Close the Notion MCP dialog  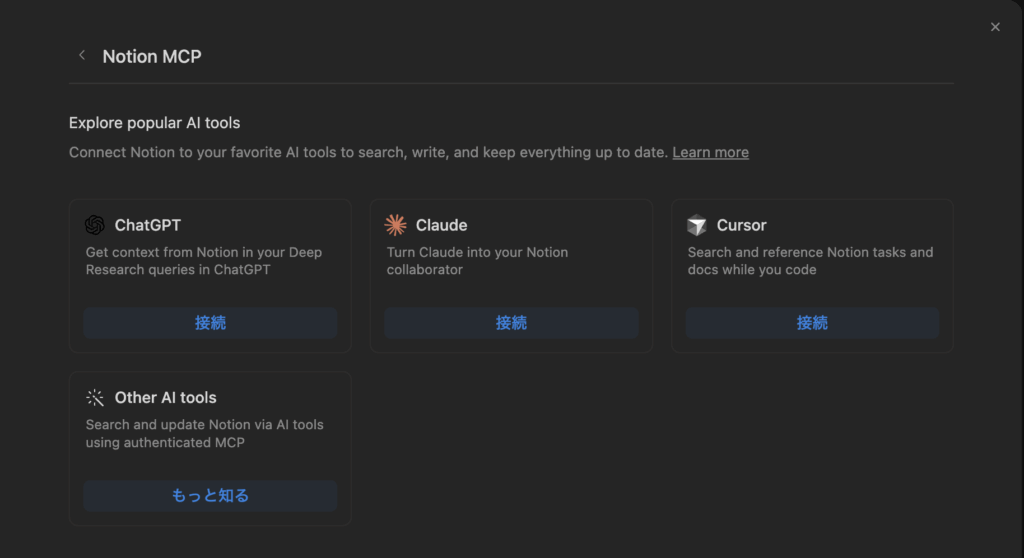(x=995, y=27)
